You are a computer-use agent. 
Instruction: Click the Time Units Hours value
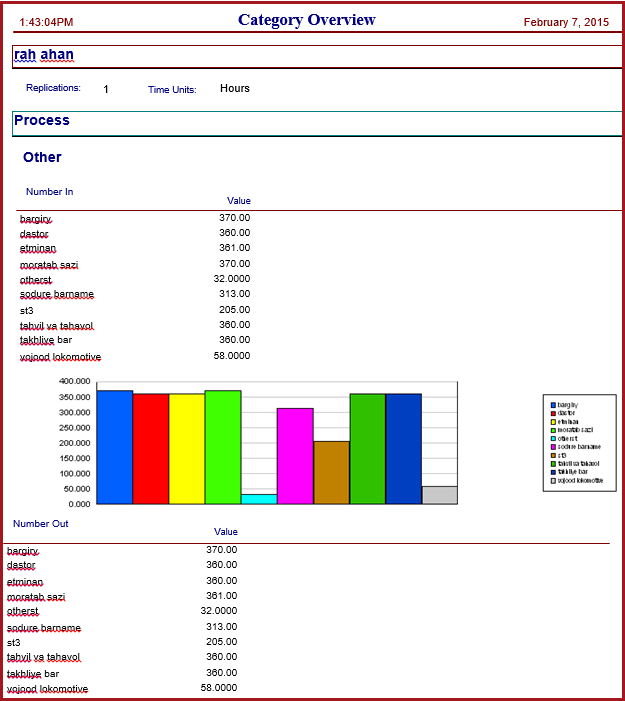[x=235, y=89]
